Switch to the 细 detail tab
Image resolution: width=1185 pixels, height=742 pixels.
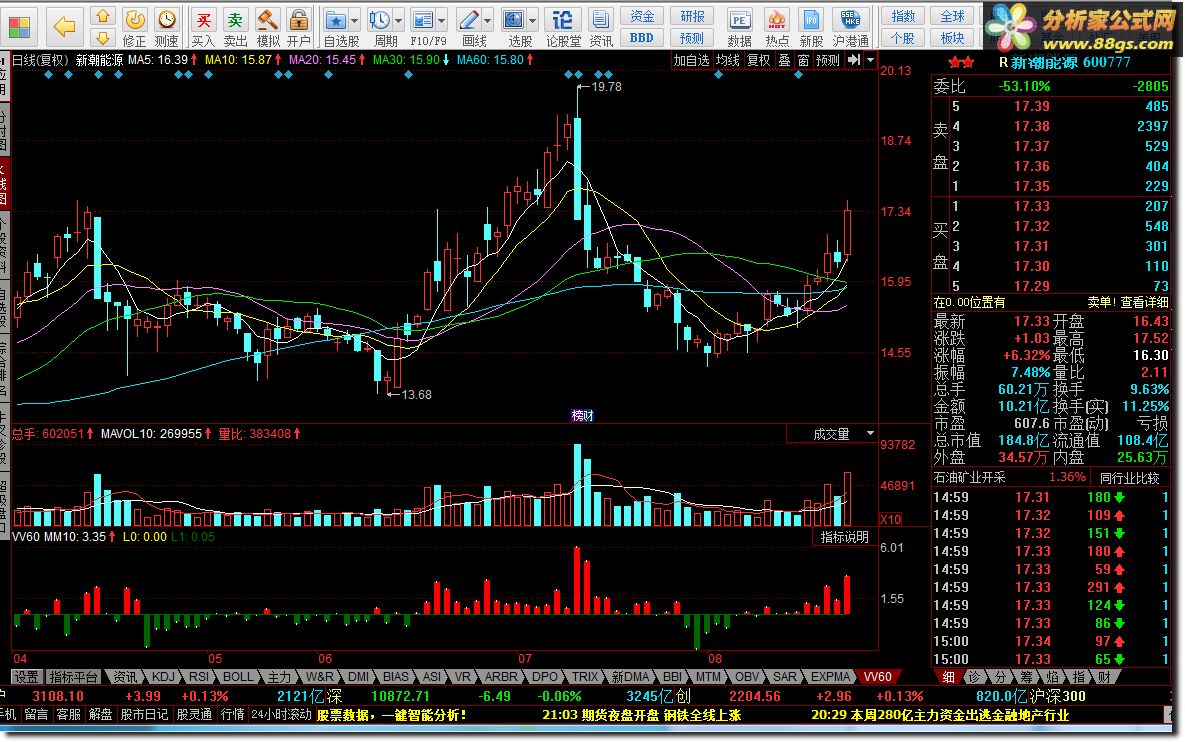coord(948,677)
